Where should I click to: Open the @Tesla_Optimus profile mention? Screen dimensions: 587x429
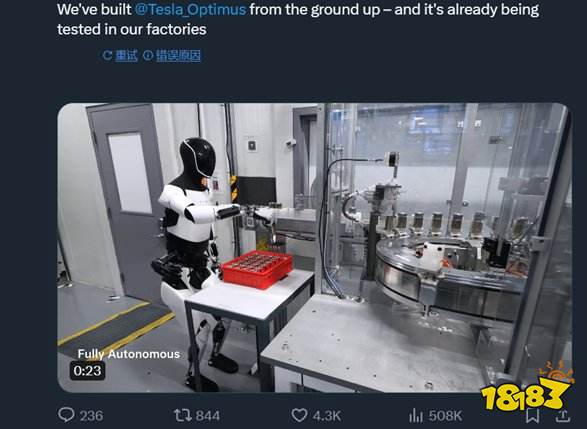pos(190,9)
